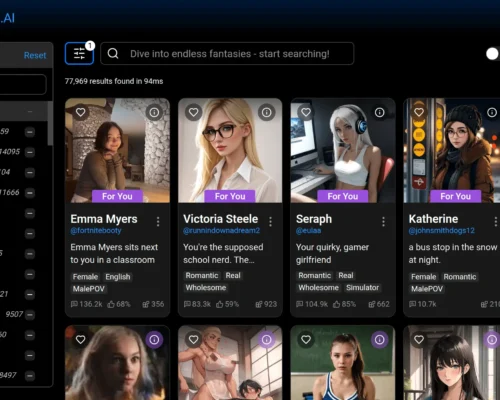
Task: Show info for Seraph card
Action: tap(379, 112)
